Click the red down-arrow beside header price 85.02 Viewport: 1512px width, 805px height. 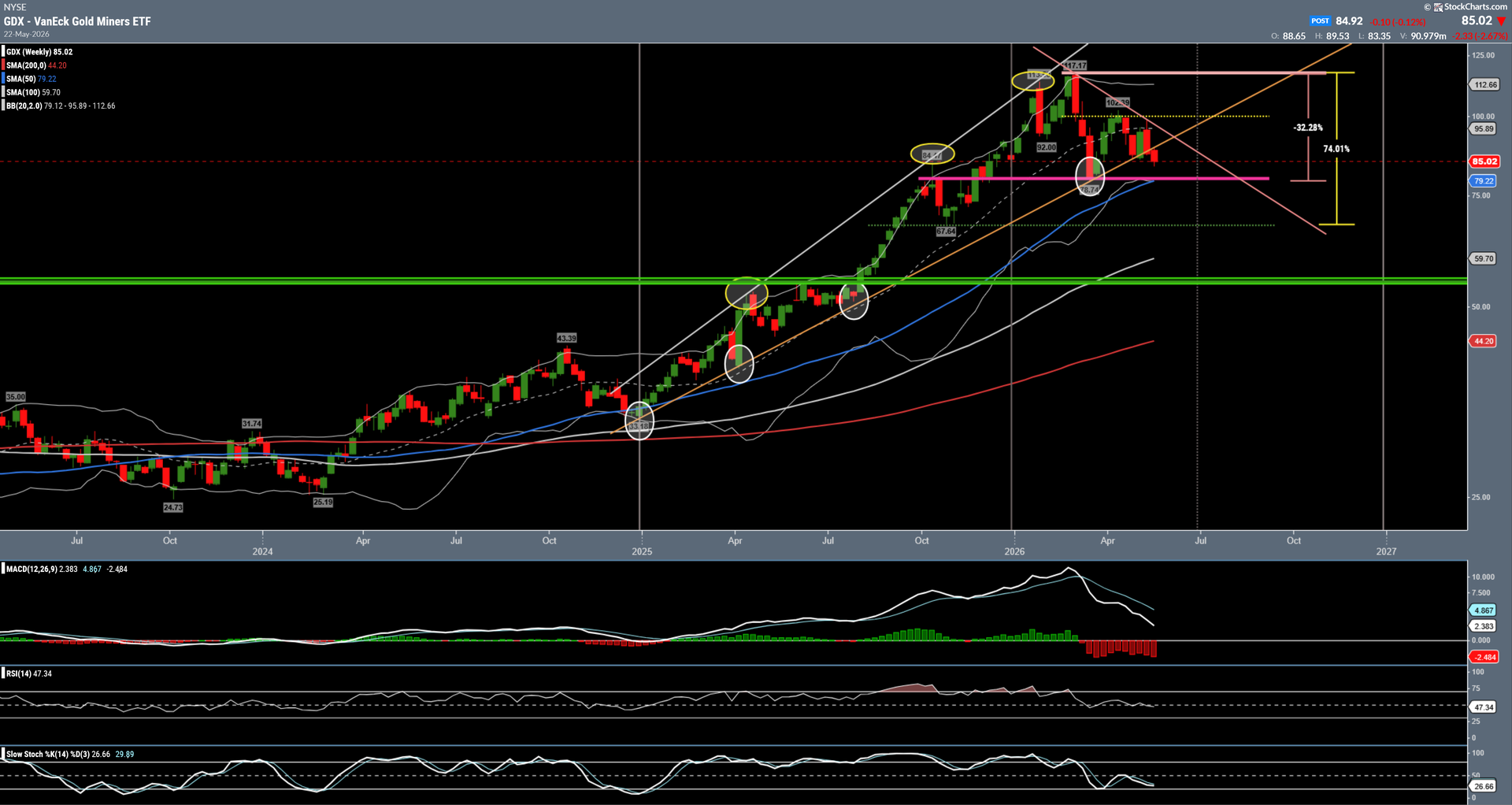tap(1501, 21)
